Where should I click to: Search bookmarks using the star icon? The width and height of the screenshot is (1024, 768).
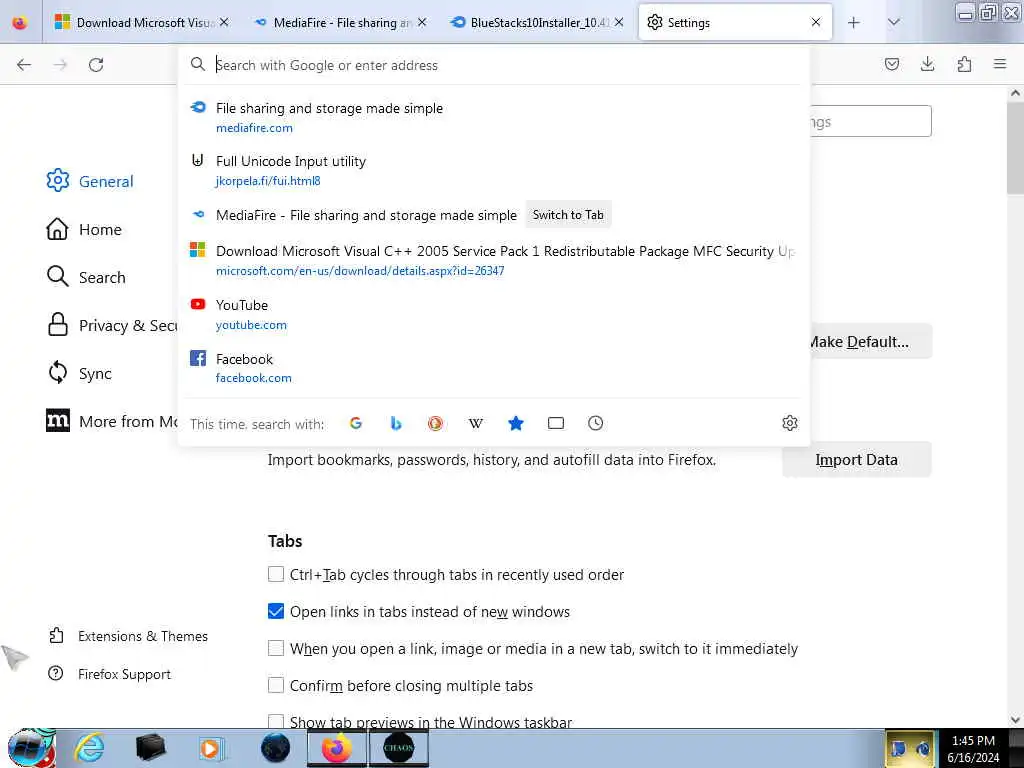click(x=516, y=423)
